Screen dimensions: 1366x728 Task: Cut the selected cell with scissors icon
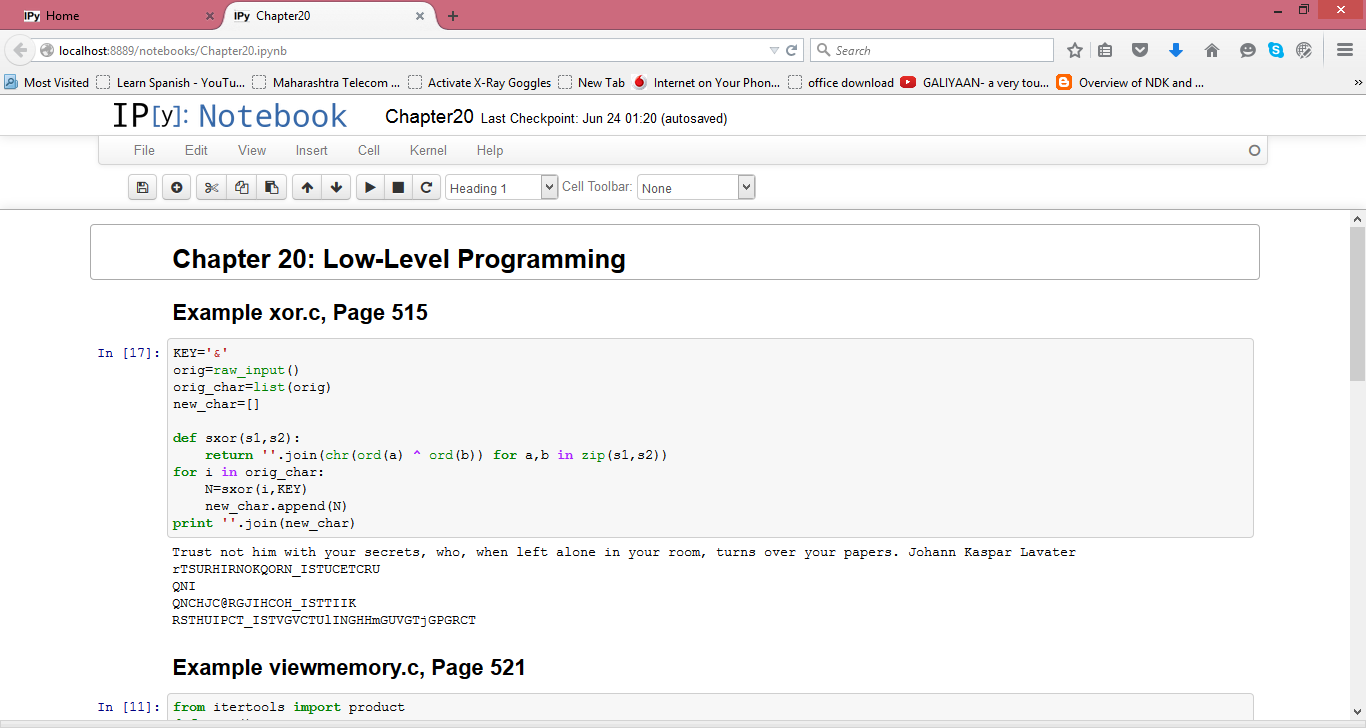(211, 187)
